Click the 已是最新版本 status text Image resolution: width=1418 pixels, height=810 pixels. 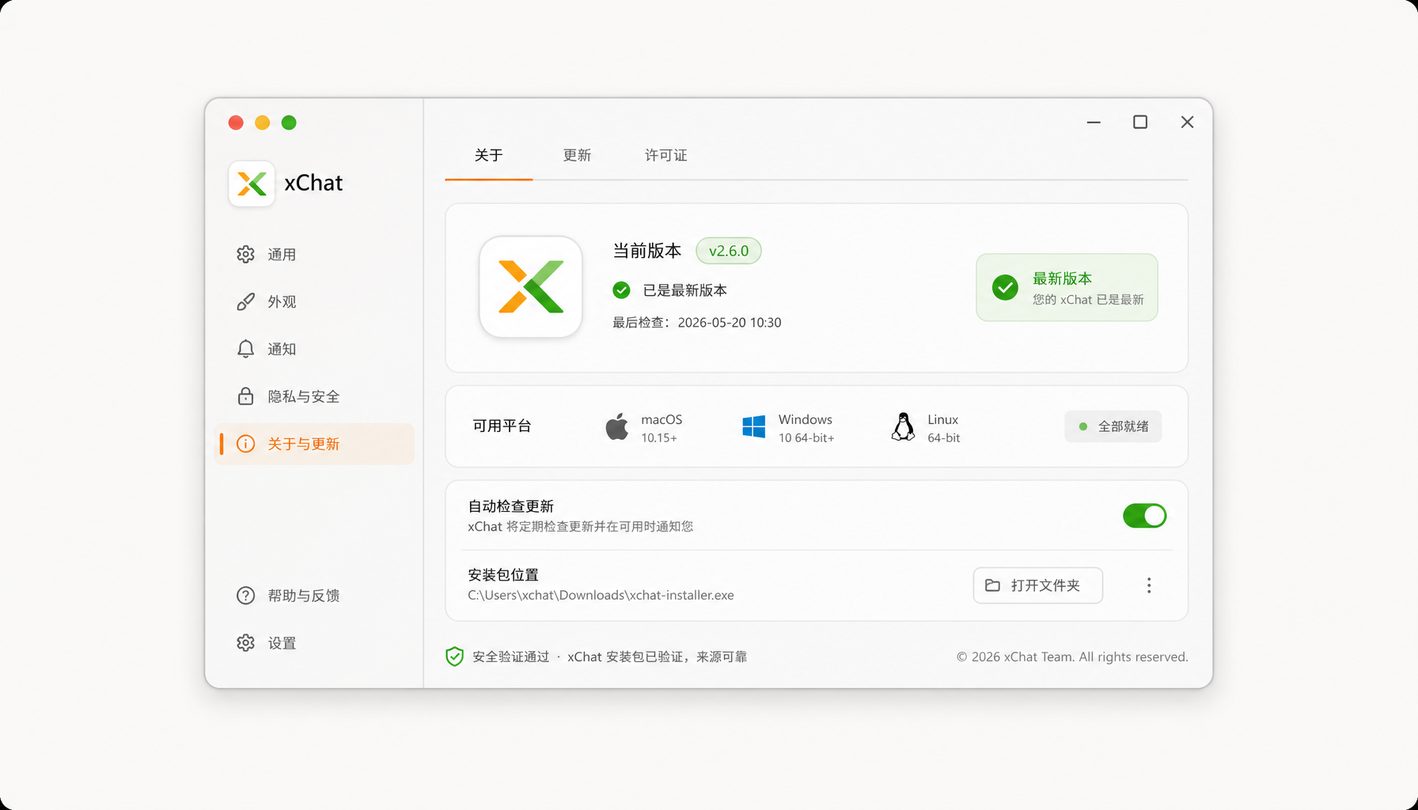(x=685, y=291)
